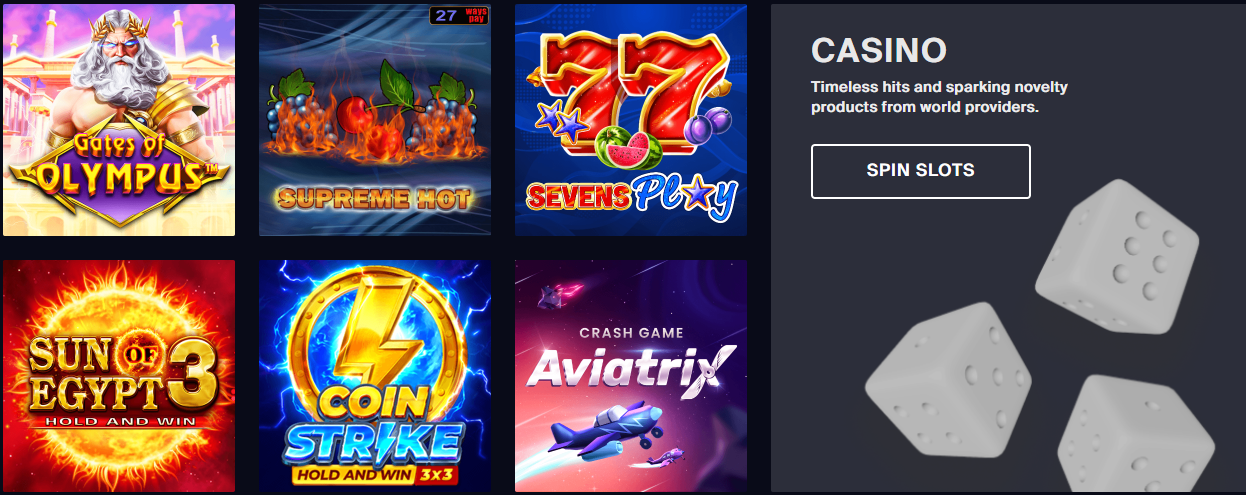Click the SPIN SLOTS button
The height and width of the screenshot is (495, 1246).
[920, 171]
